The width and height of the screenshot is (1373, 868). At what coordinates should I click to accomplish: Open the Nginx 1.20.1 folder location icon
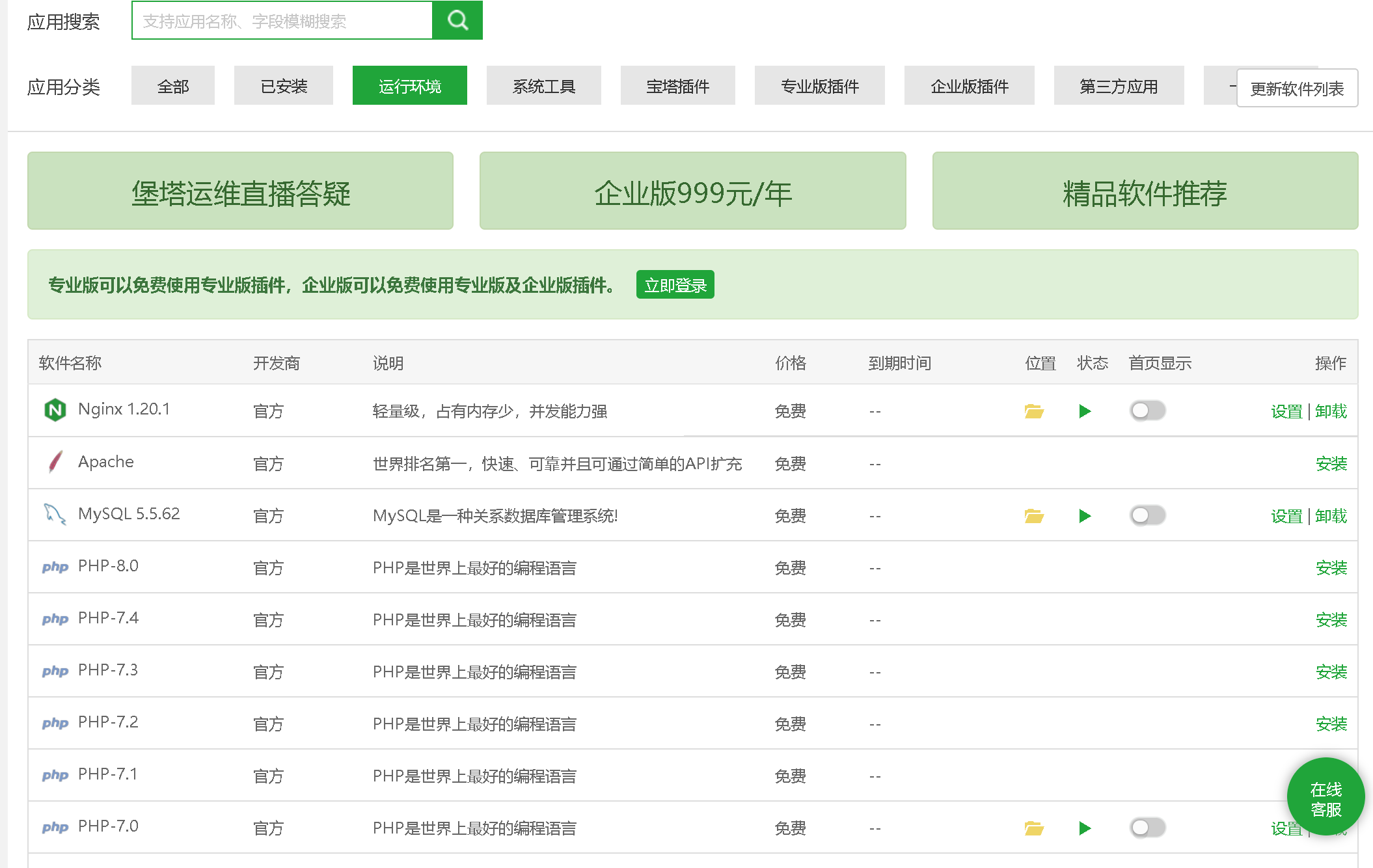tap(1033, 411)
